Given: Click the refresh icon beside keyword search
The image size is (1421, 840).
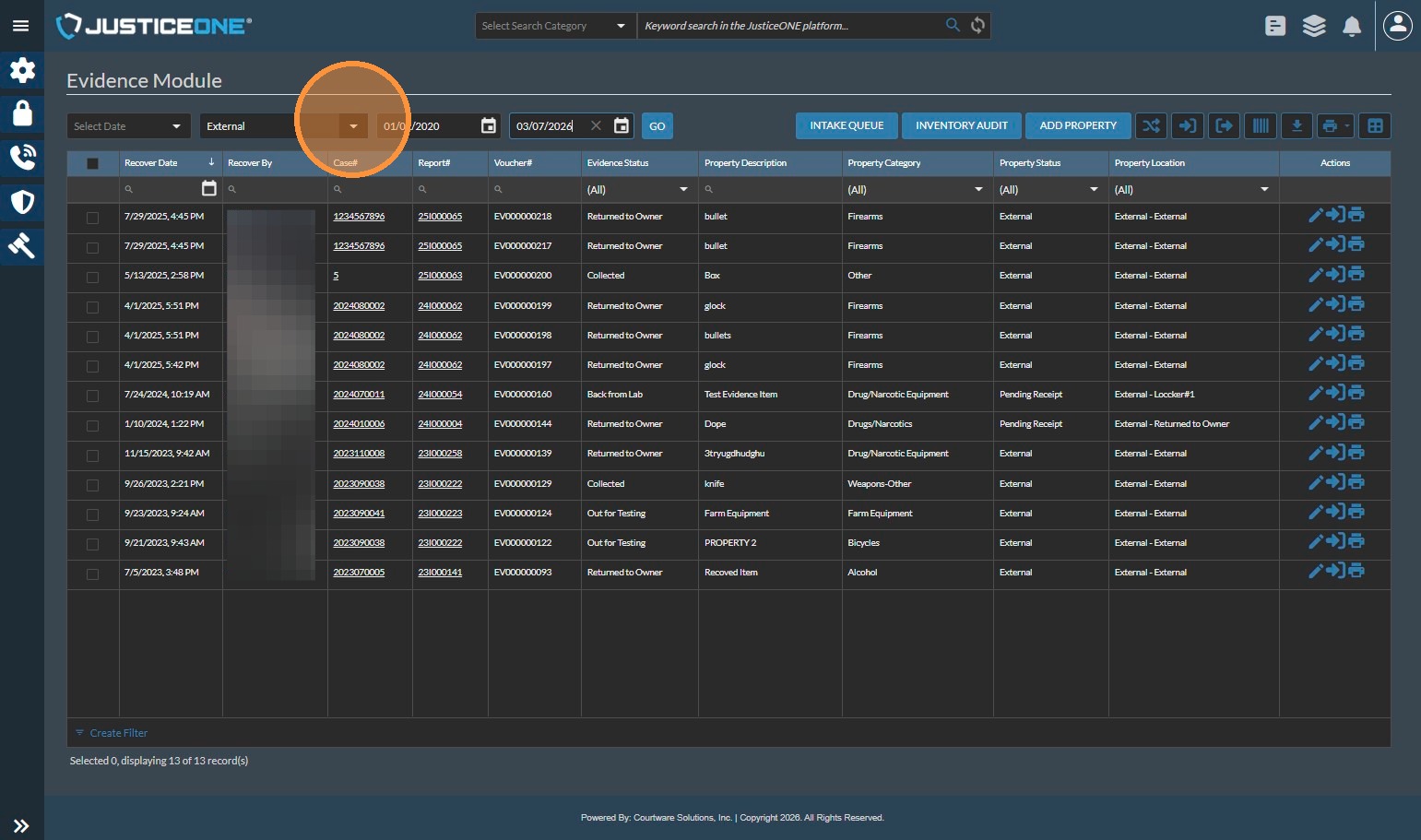Looking at the screenshot, I should click(978, 26).
